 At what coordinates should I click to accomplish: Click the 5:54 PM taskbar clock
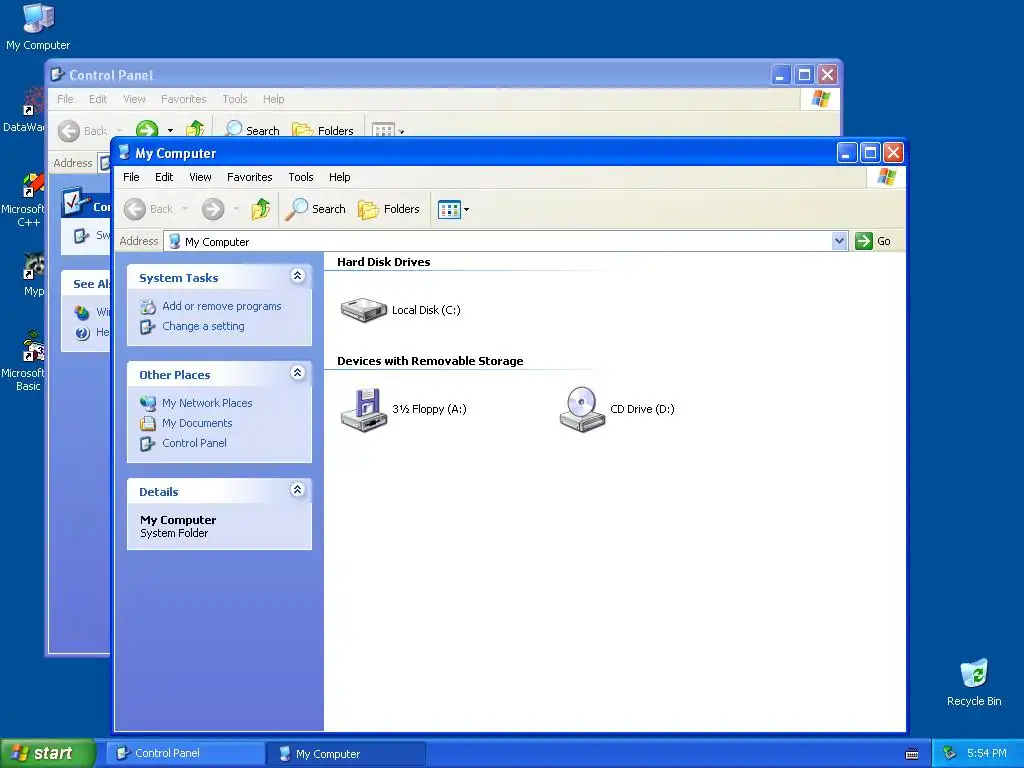(x=987, y=753)
